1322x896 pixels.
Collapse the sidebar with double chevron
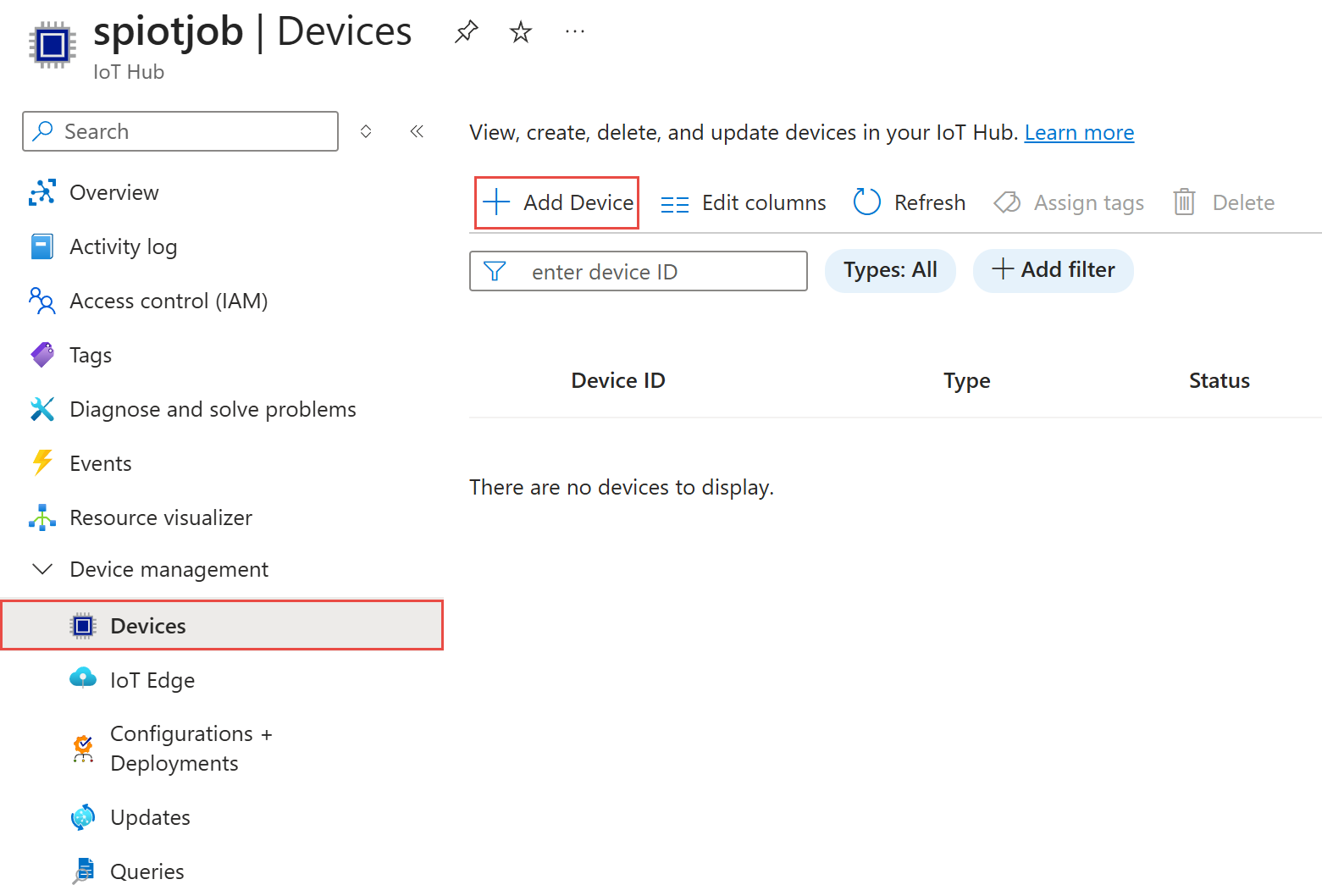click(x=417, y=131)
